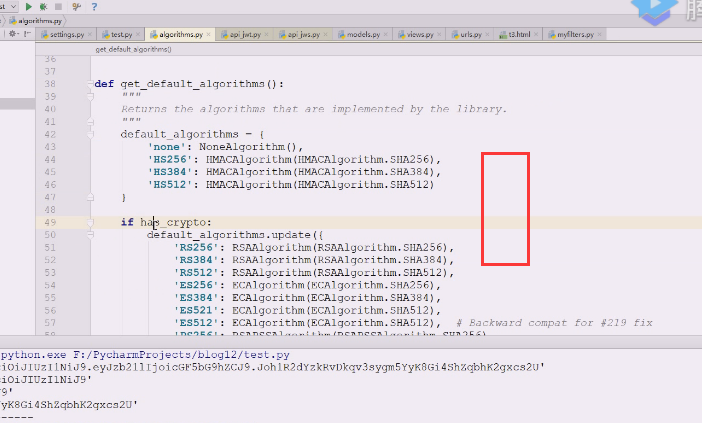Click the 'ES256' dictionary key
702x423 pixels.
pos(196,285)
